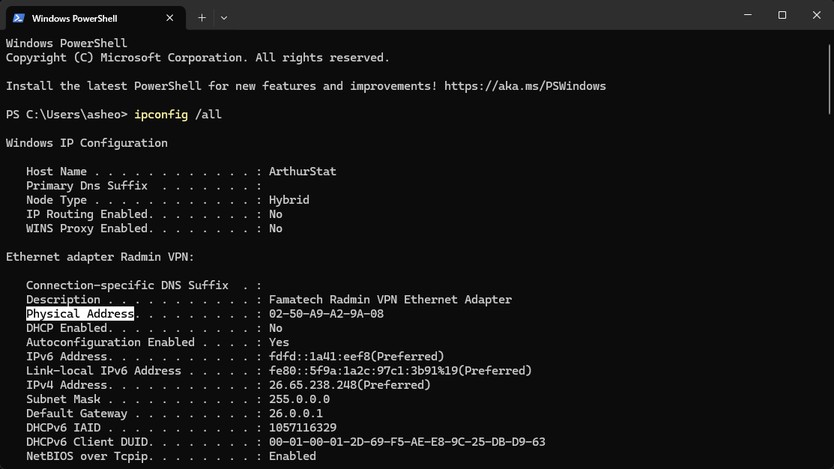Viewport: 834px width, 469px height.
Task: Click the MAC address 02-50-A9-A2-9A-08
Action: click(x=326, y=314)
